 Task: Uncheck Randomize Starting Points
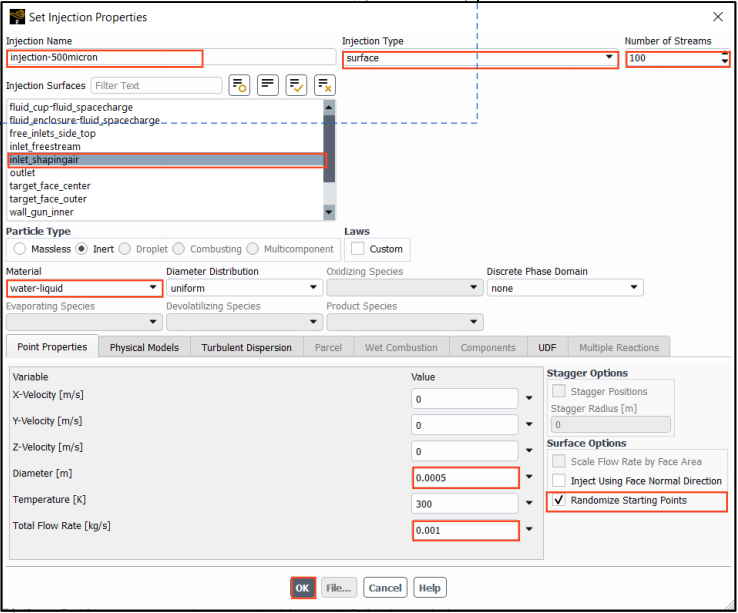pyautogui.click(x=560, y=500)
